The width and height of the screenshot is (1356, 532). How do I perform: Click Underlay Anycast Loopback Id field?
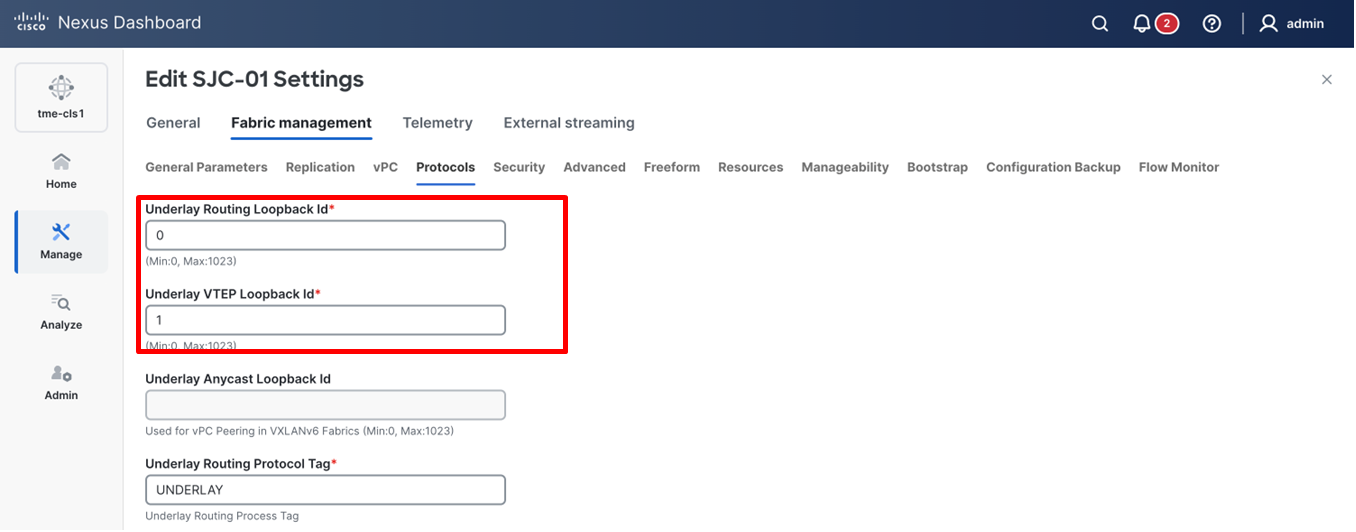(325, 405)
